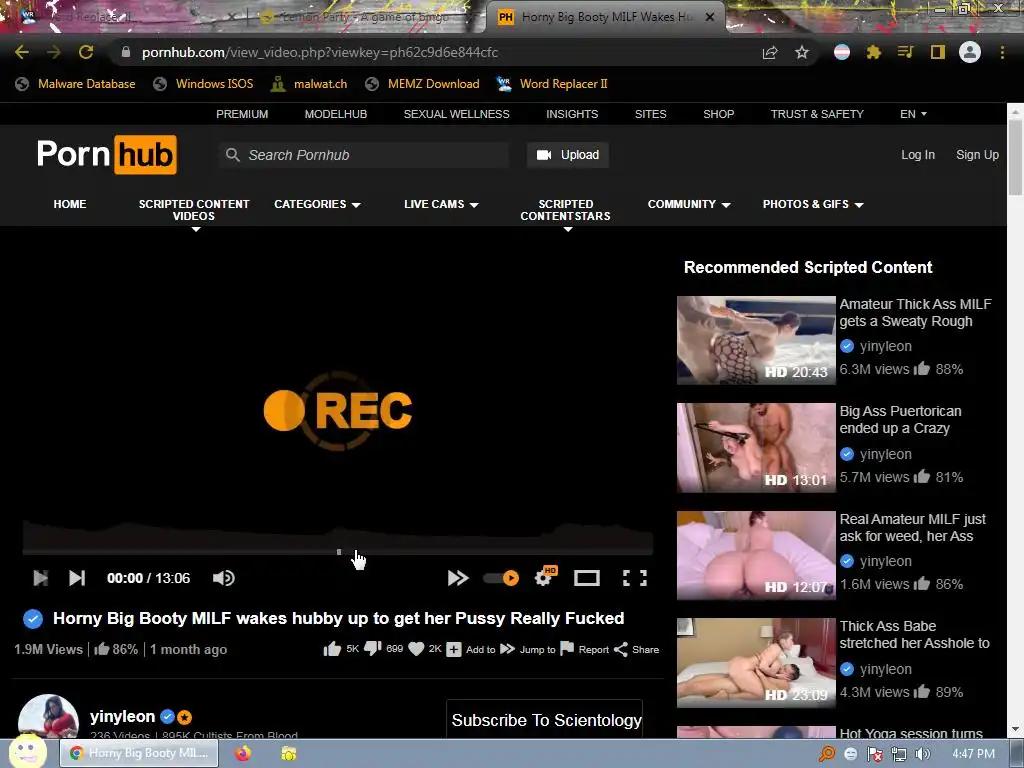Play the video with the play button

click(x=40, y=578)
